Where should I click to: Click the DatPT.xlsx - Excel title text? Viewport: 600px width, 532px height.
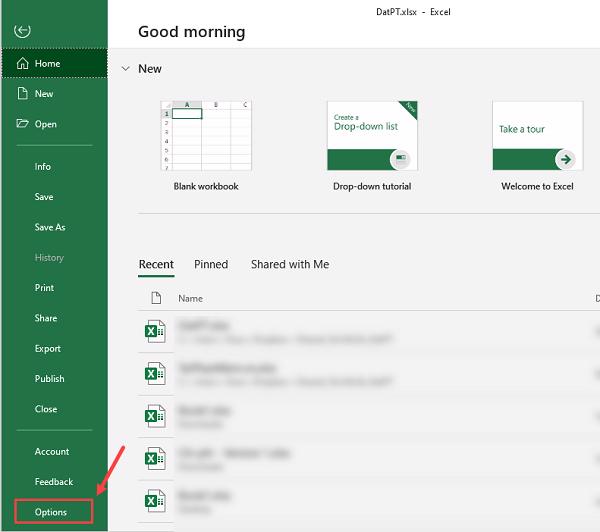click(x=413, y=12)
